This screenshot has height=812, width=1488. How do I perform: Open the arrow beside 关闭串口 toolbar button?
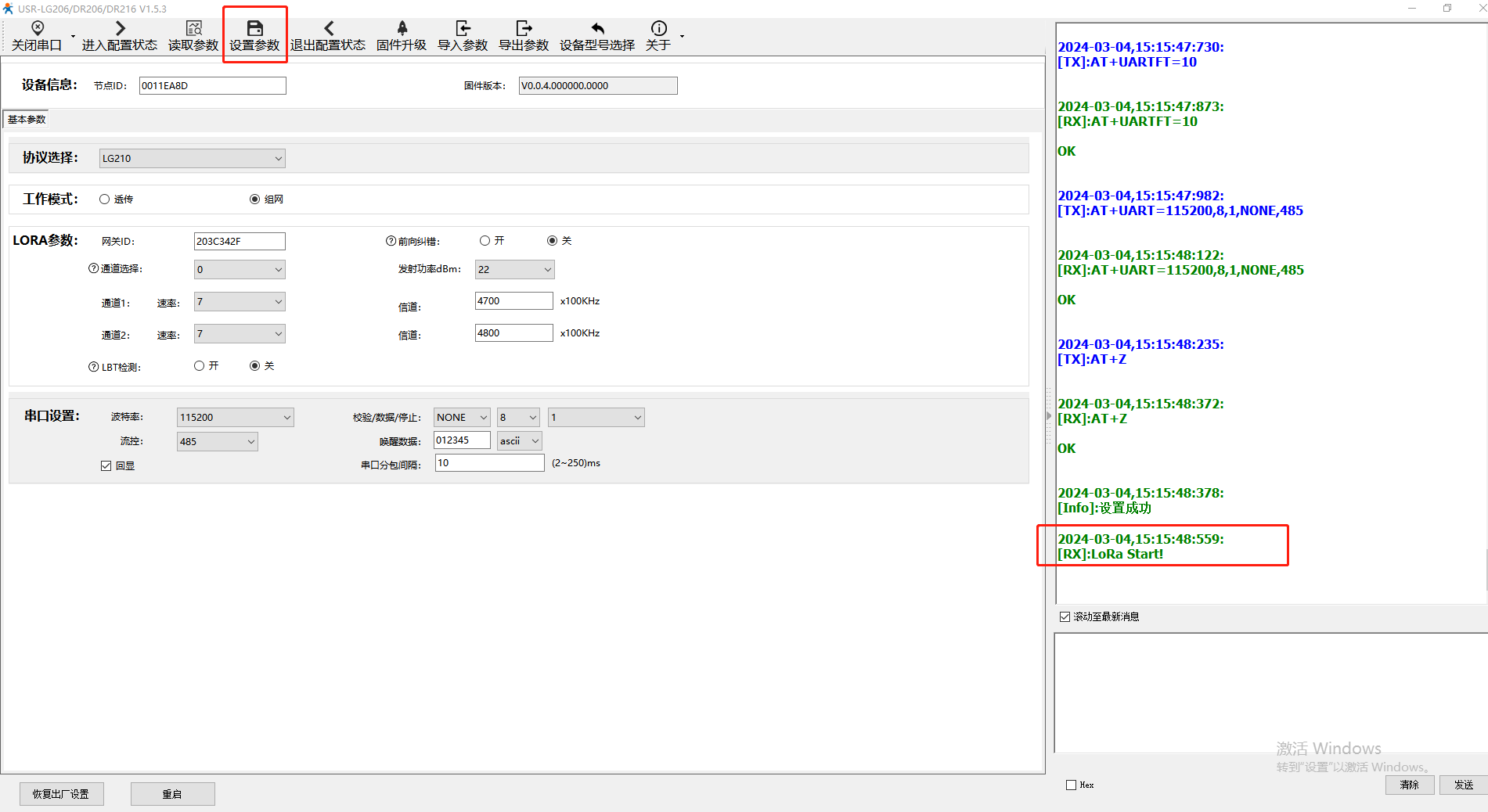coord(73,36)
